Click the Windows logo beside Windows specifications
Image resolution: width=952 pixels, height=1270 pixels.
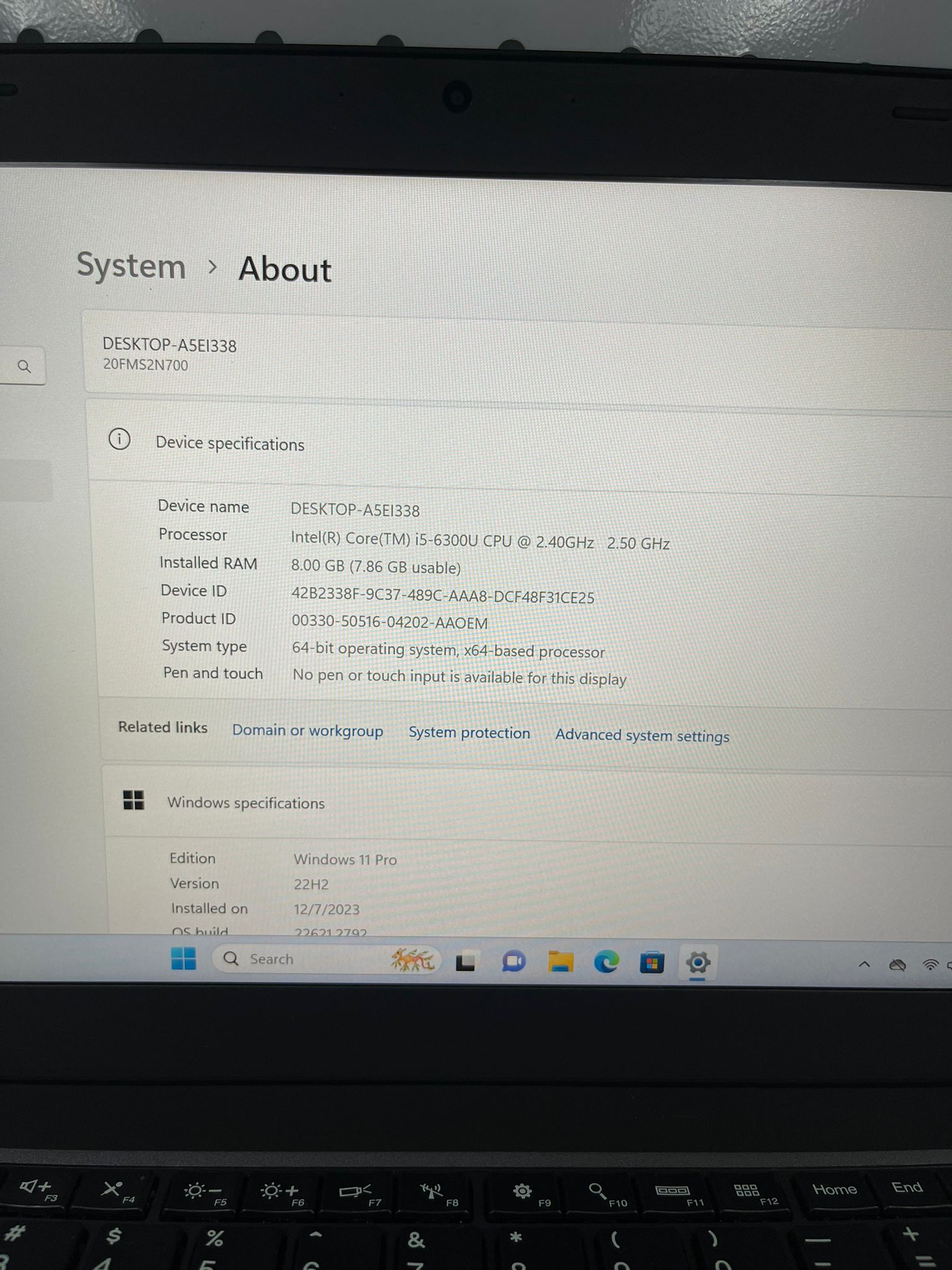click(133, 800)
